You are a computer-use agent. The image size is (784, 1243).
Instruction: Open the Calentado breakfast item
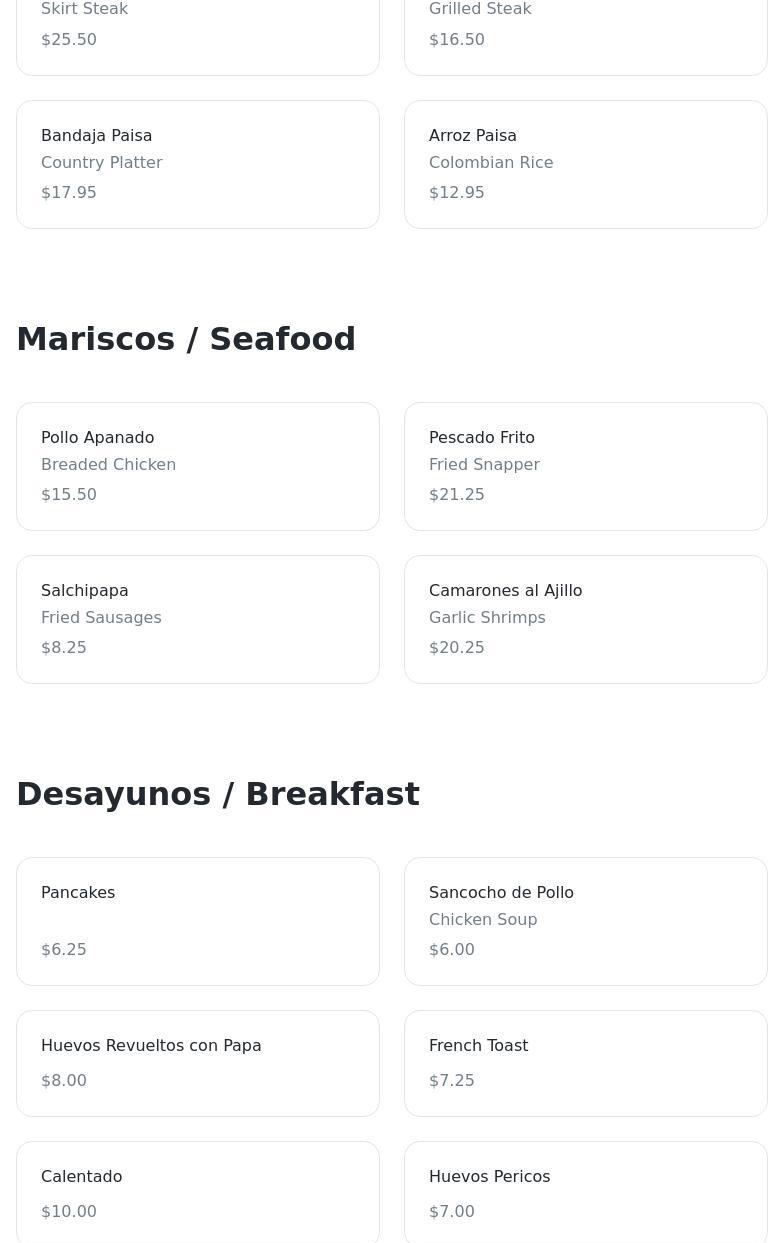pos(197,1192)
